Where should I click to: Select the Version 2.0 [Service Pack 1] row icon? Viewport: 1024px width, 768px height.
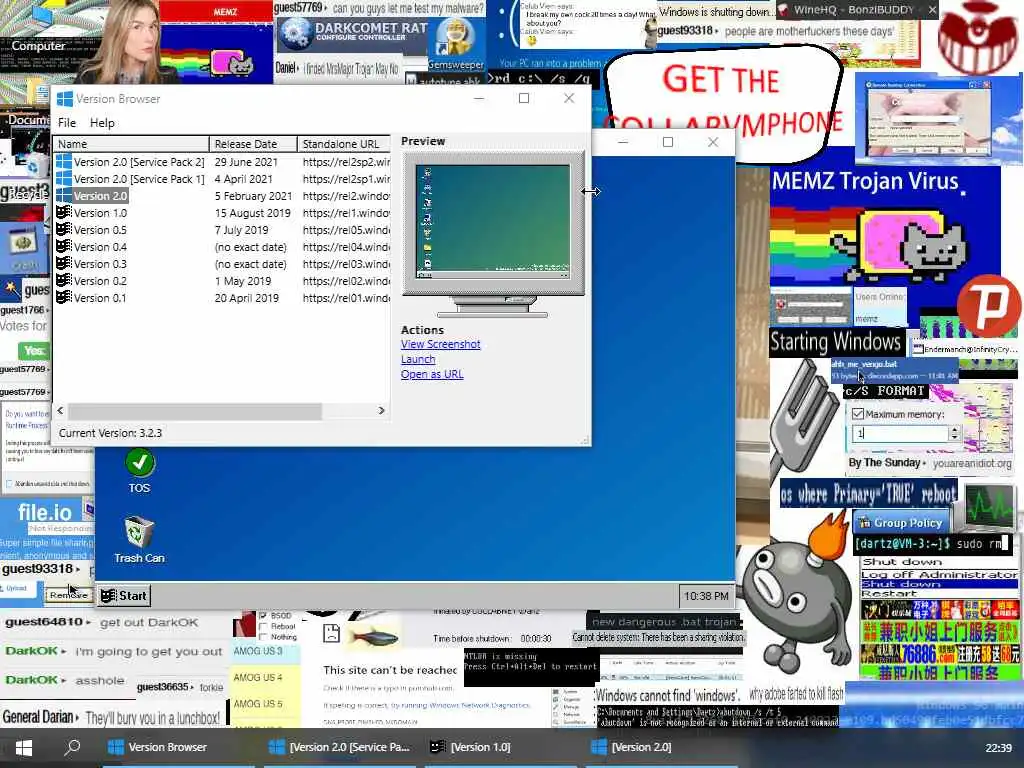[63, 179]
